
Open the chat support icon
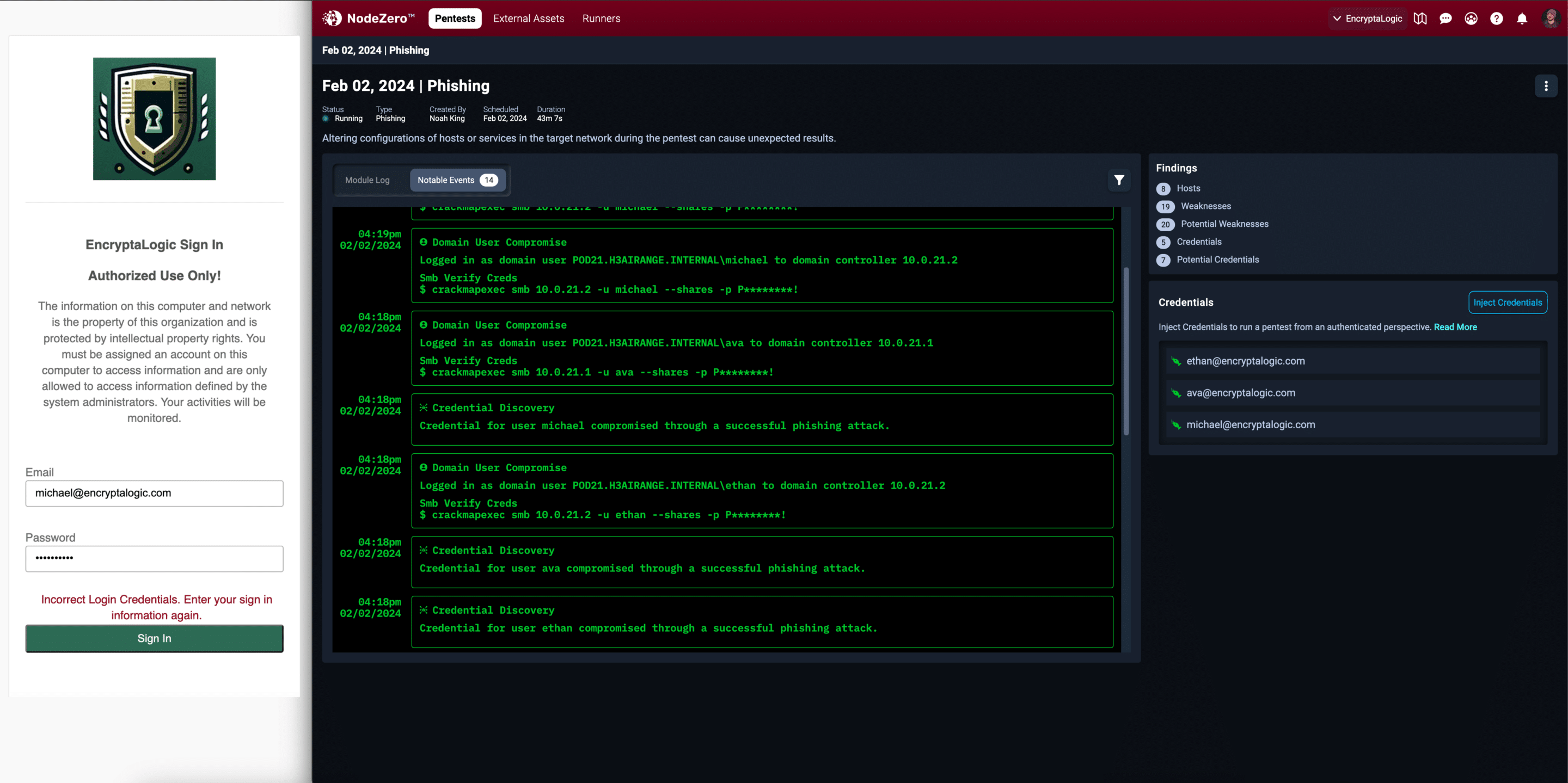1445,19
